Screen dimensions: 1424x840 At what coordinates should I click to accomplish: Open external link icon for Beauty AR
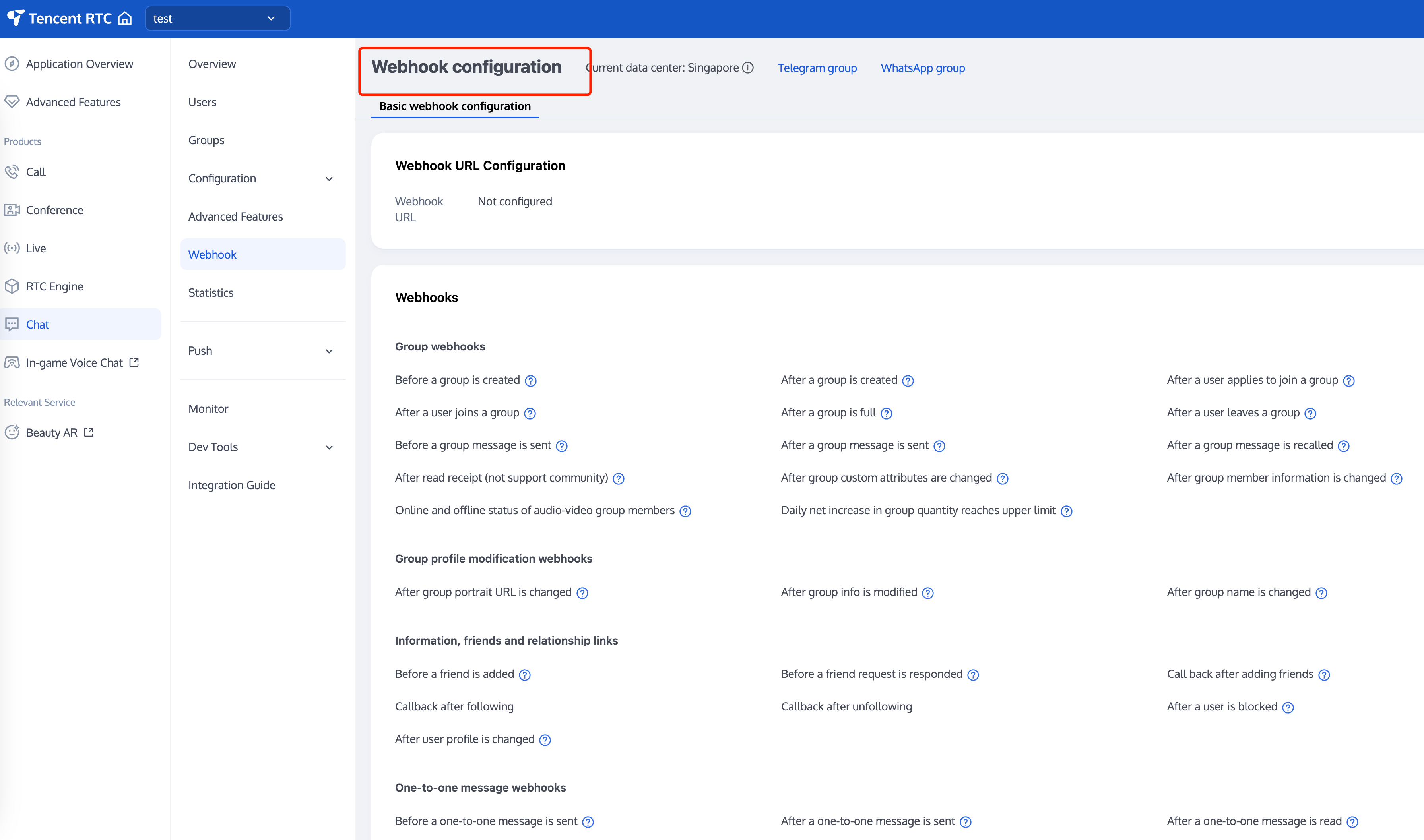[89, 432]
